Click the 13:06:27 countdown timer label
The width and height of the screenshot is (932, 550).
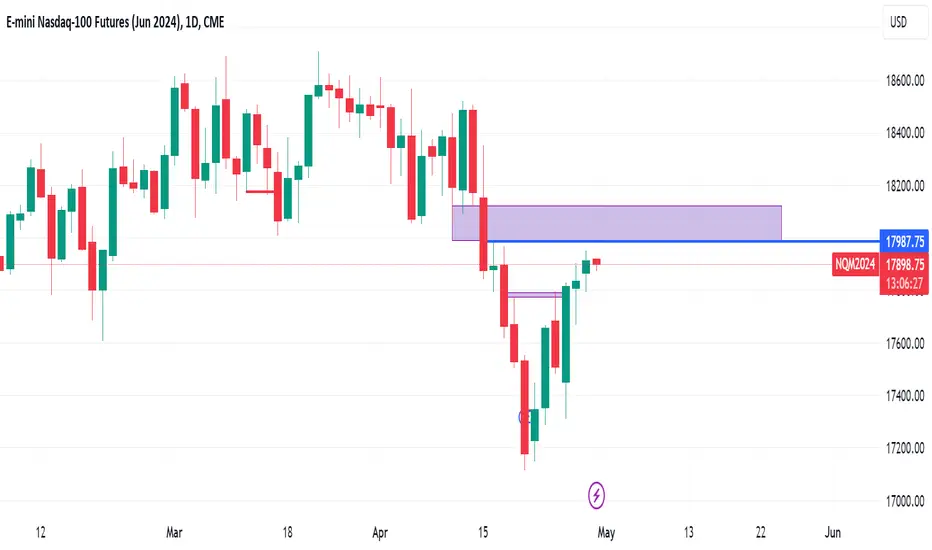click(x=904, y=284)
